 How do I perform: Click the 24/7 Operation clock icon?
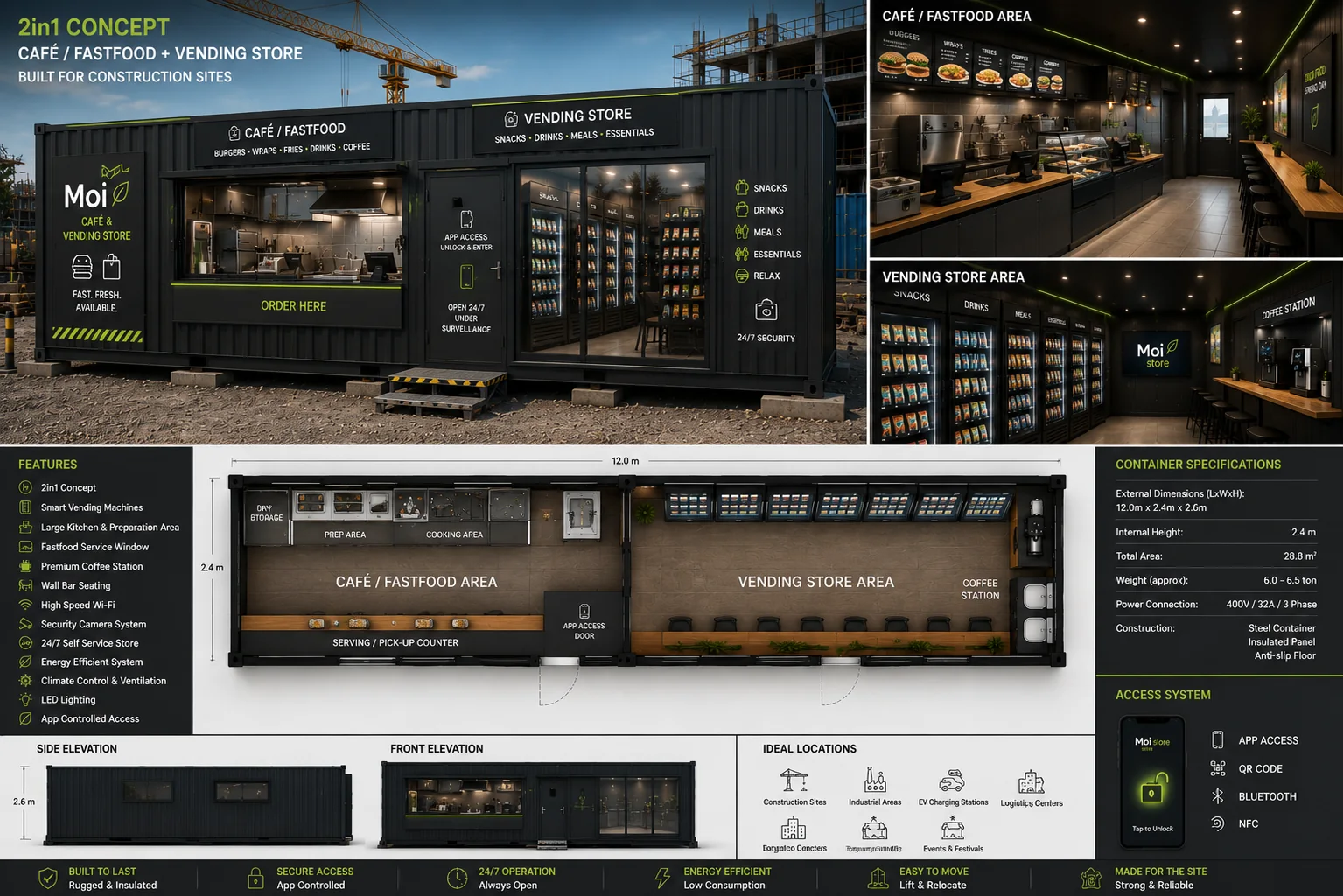tap(458, 878)
